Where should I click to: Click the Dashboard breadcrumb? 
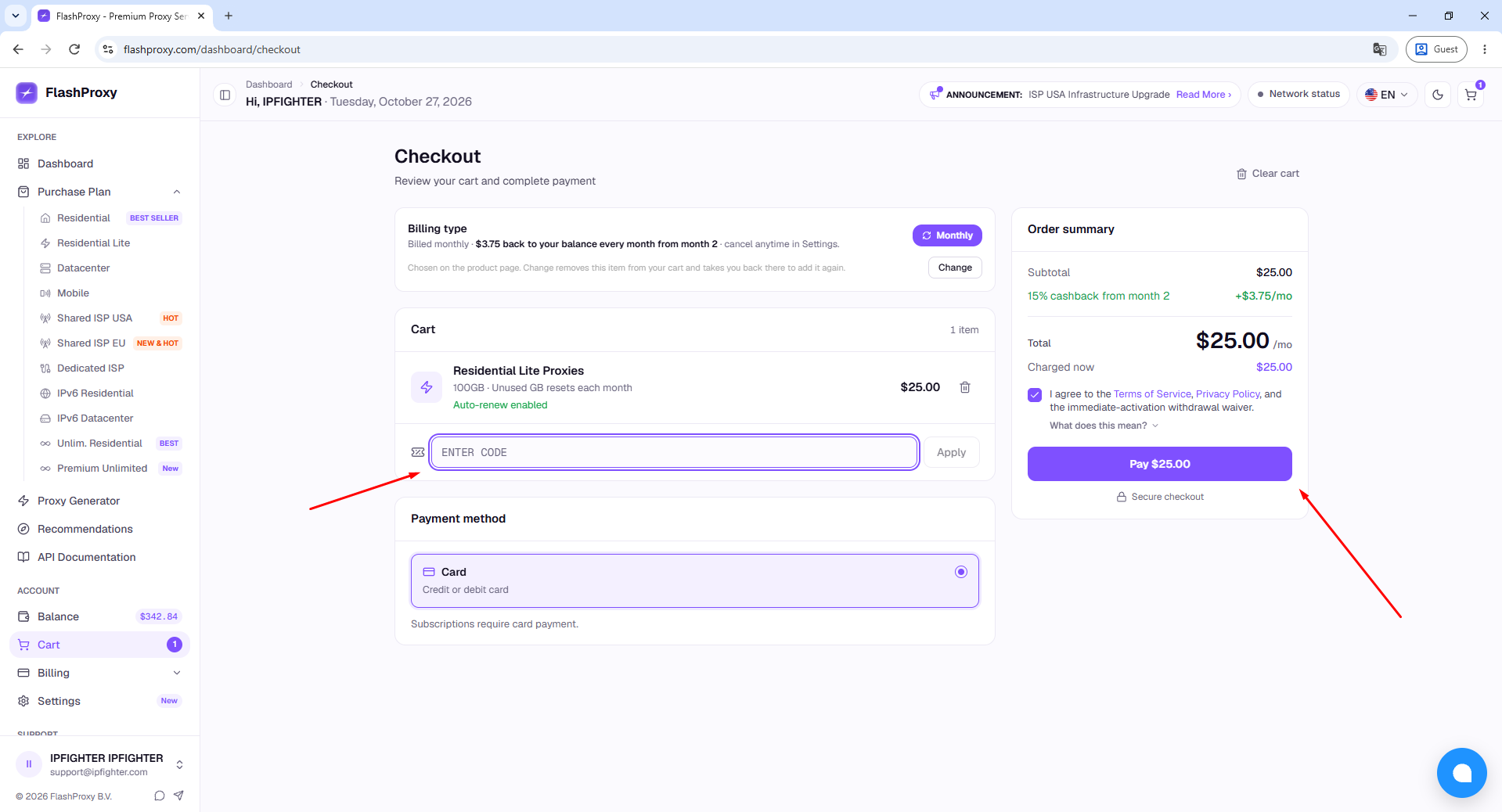pos(268,84)
